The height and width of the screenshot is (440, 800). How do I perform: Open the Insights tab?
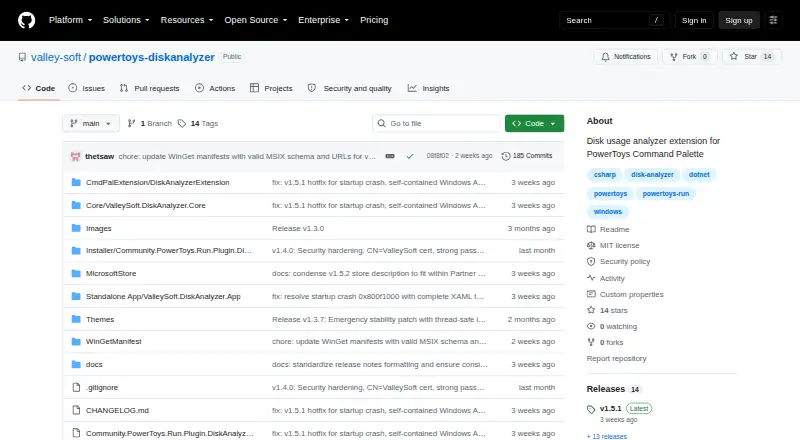[428, 88]
